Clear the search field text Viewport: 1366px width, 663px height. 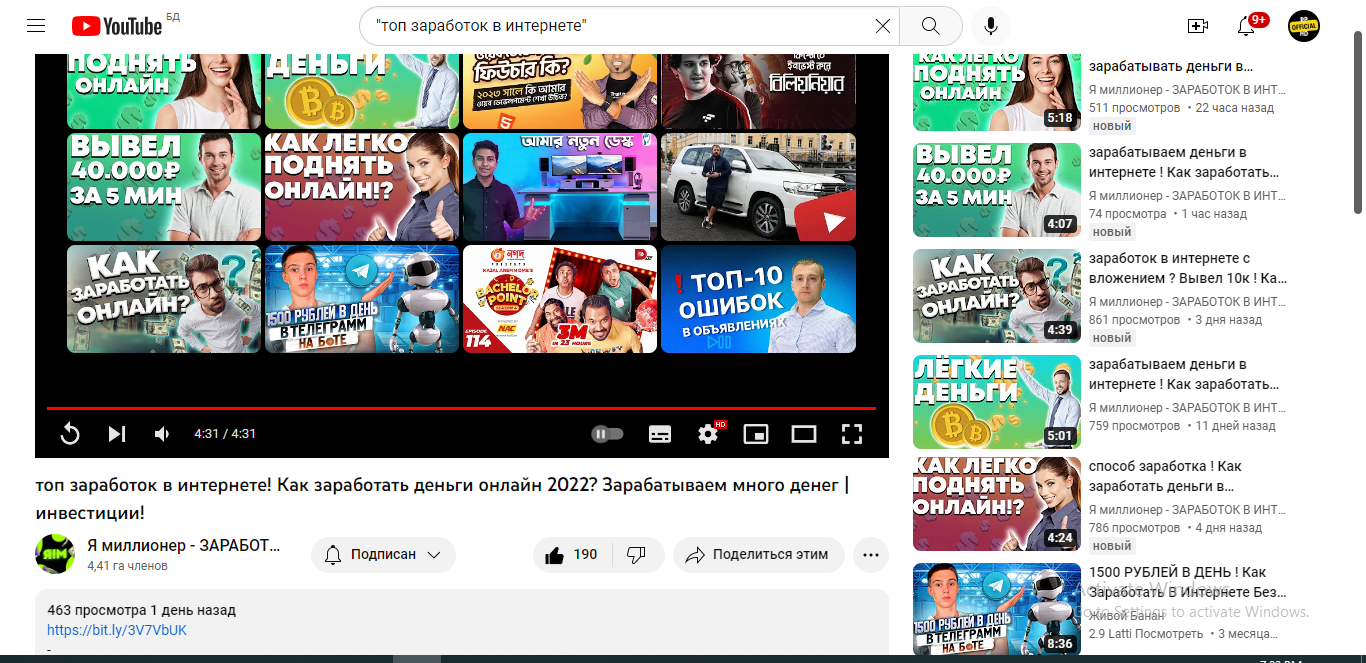tap(882, 26)
